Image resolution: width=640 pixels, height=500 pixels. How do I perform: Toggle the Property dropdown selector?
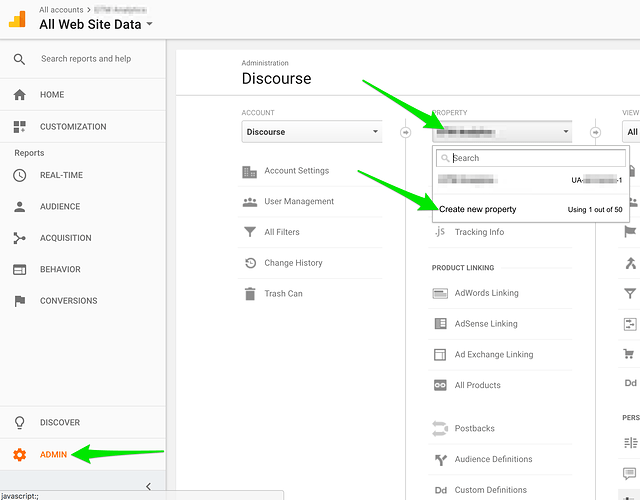point(502,132)
